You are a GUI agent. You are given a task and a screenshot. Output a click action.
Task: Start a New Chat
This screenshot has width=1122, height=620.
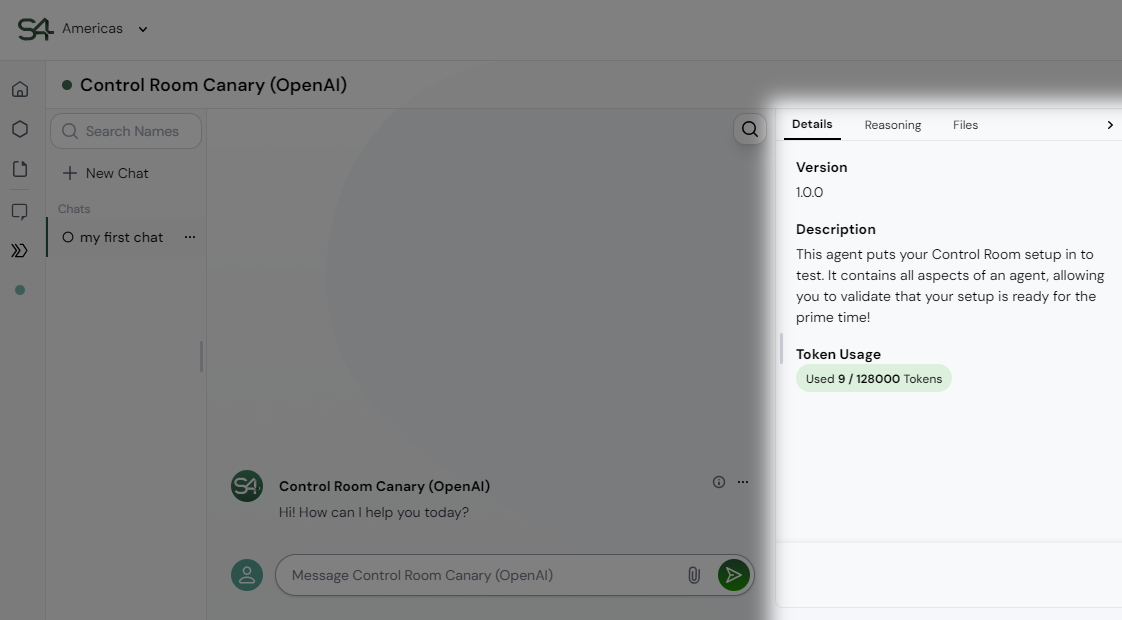coord(106,173)
